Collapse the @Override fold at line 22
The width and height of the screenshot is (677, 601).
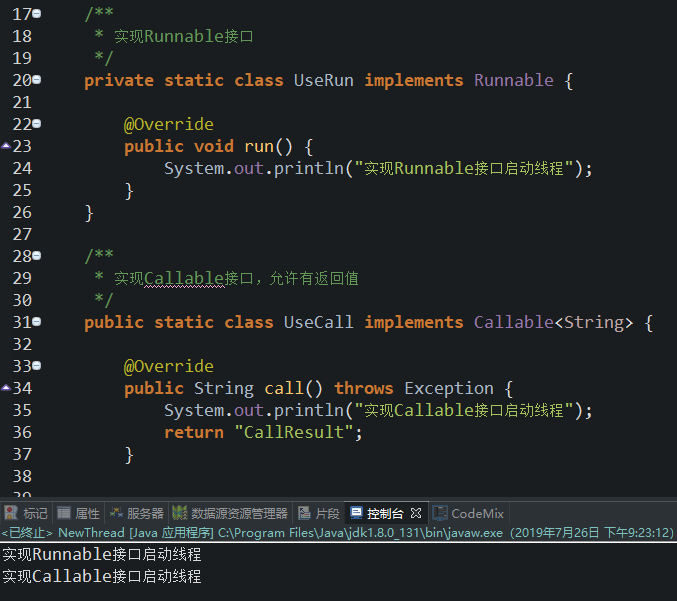37,124
